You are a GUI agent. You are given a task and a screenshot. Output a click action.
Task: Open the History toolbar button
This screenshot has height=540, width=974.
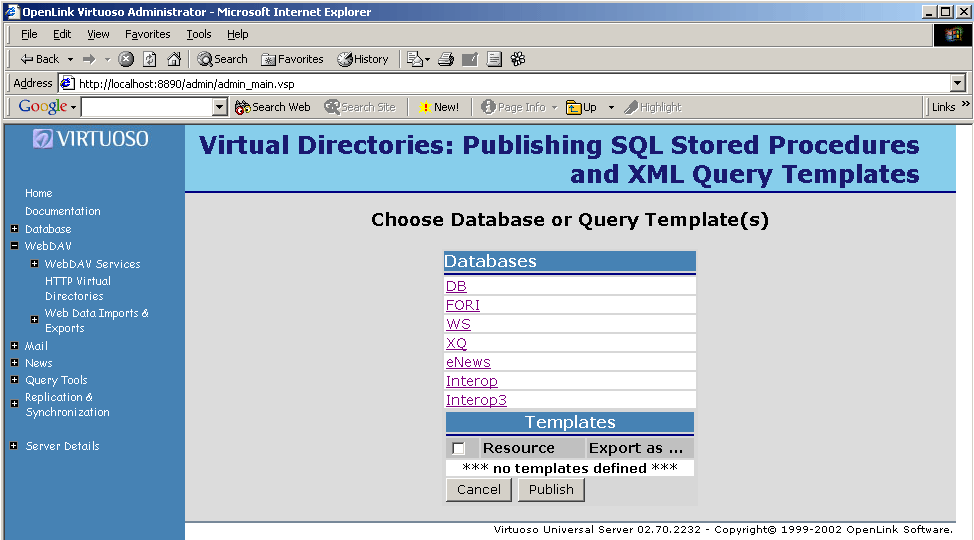(x=363, y=59)
